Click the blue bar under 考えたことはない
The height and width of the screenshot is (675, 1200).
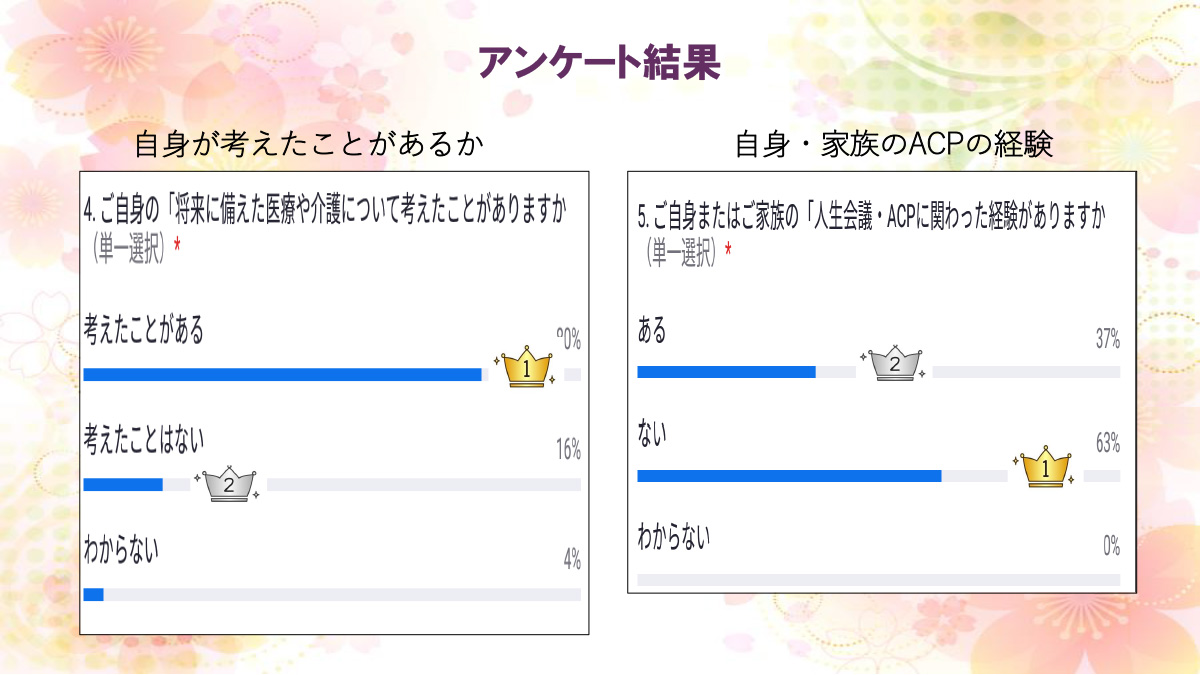click(x=123, y=485)
